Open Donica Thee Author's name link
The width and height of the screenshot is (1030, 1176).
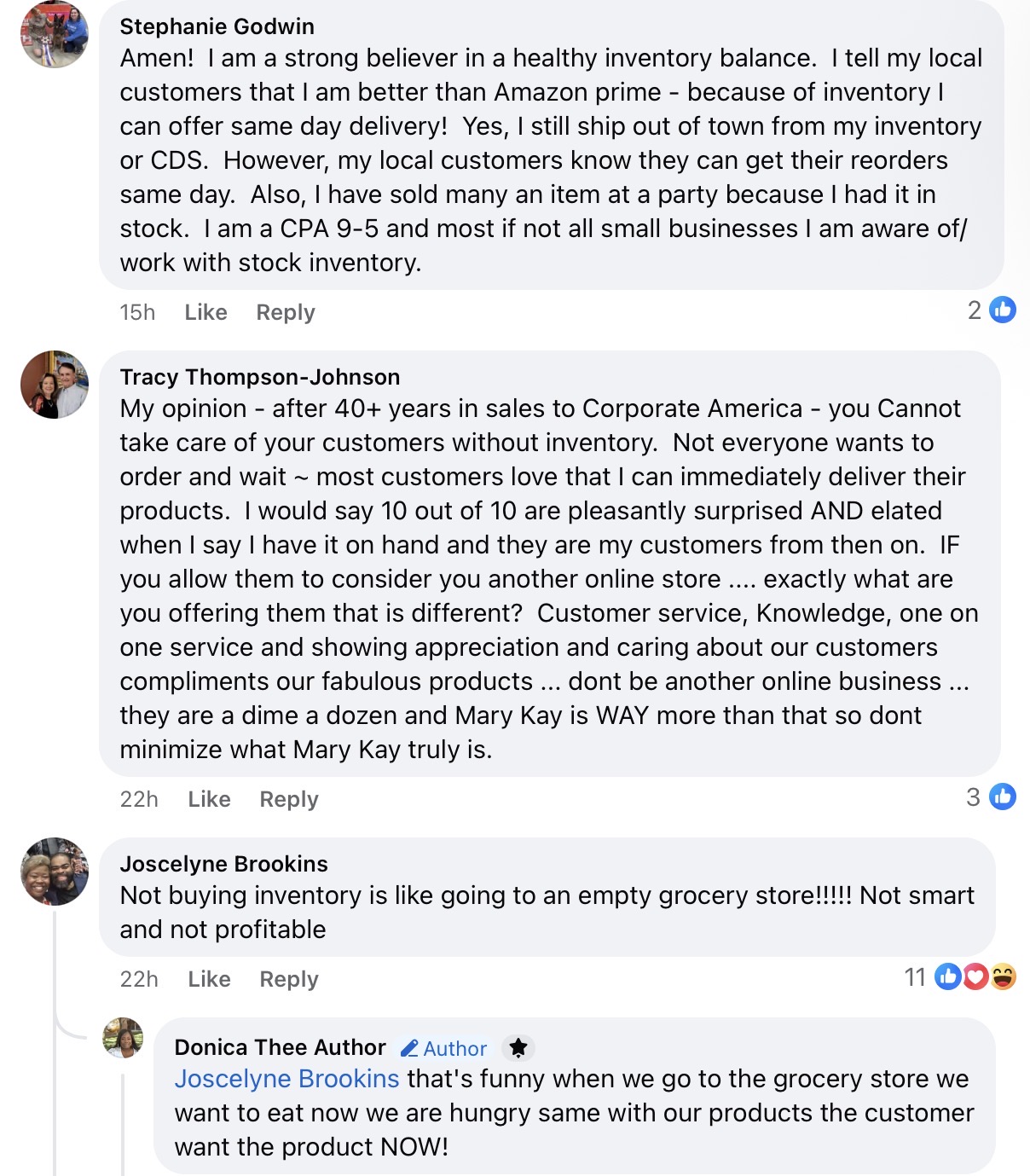280,1047
